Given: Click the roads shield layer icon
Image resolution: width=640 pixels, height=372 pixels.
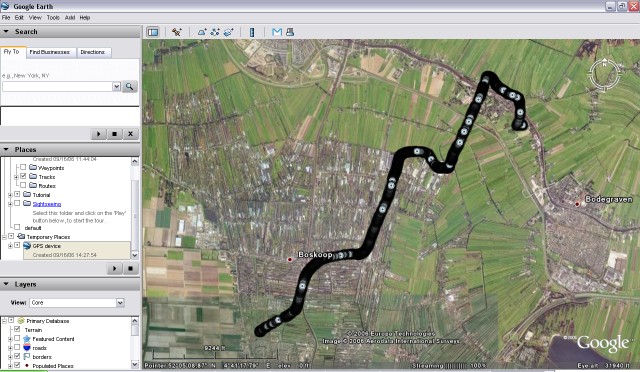Looking at the screenshot, I should [x=27, y=348].
